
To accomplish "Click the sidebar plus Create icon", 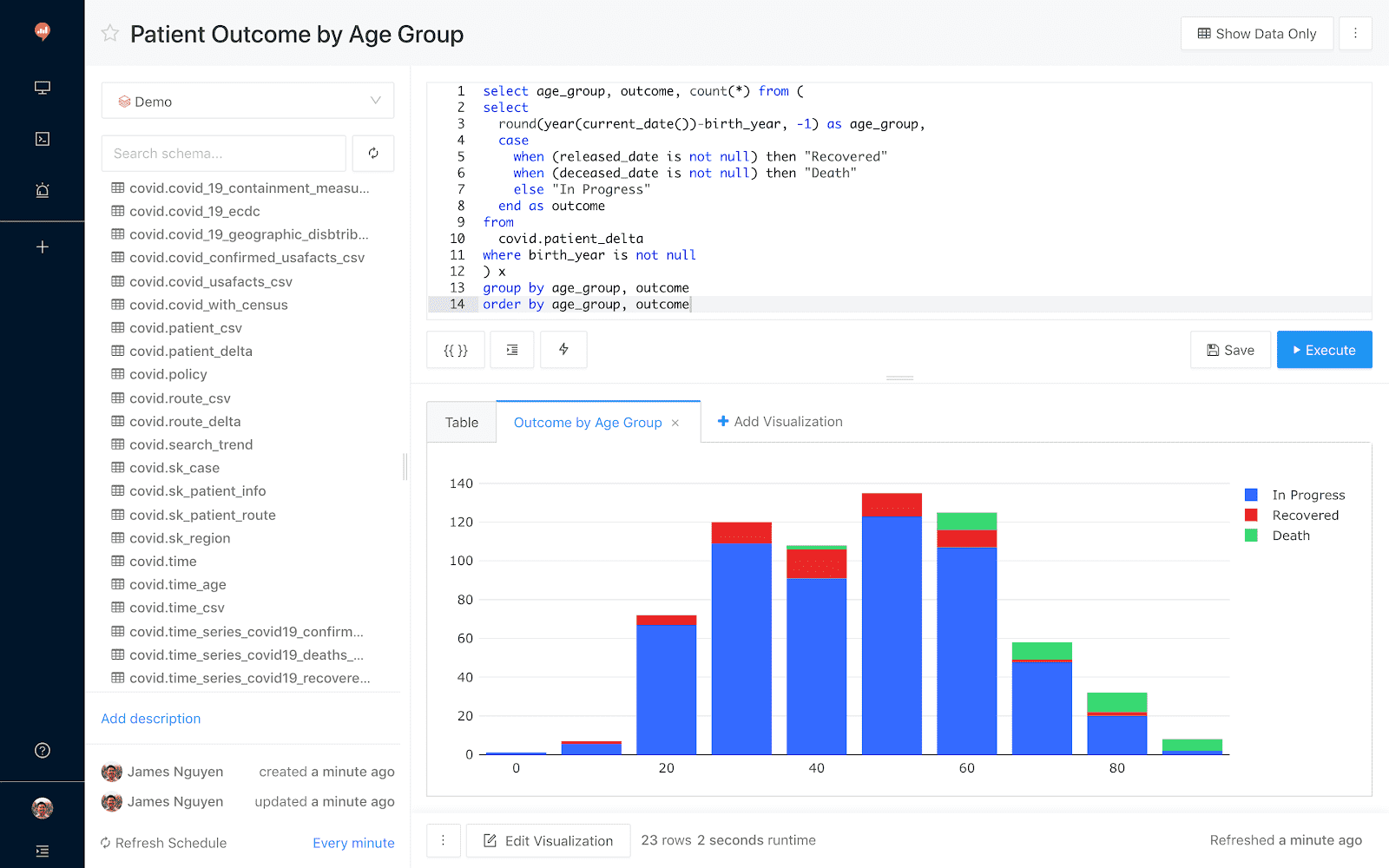I will 42,247.
